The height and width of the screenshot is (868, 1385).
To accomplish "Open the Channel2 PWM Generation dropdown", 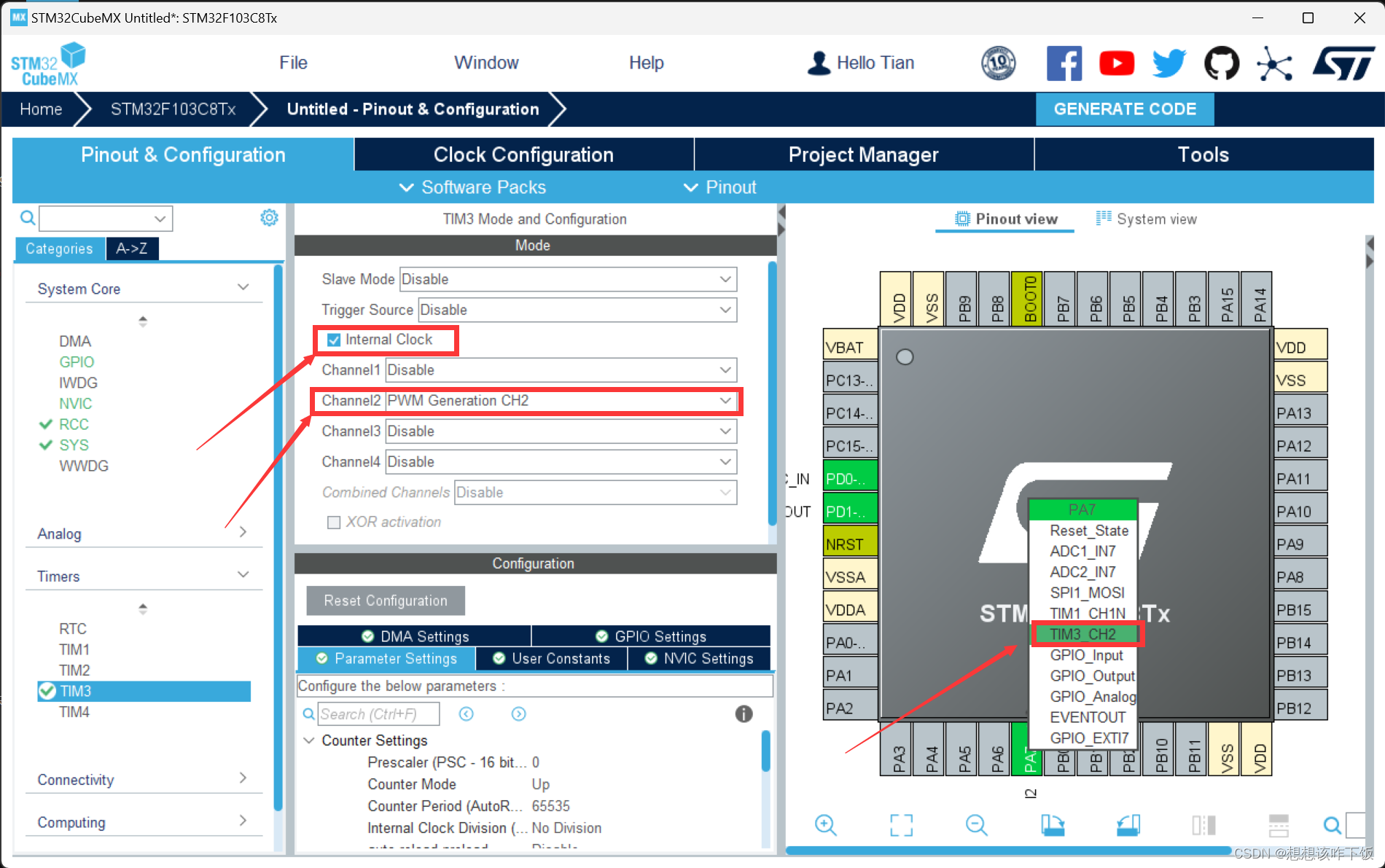I will point(561,401).
